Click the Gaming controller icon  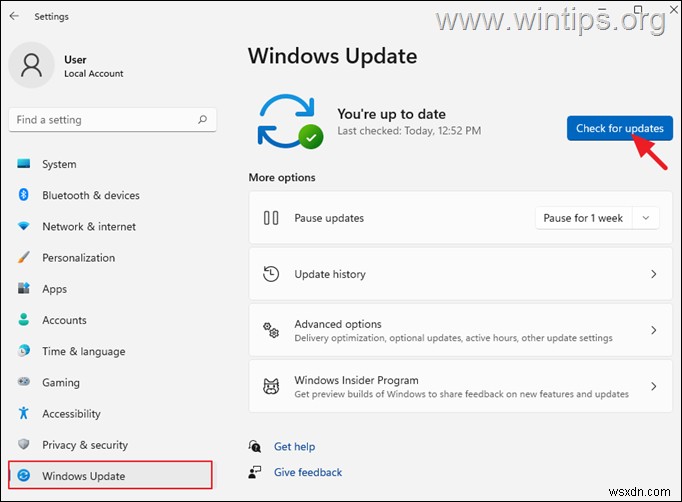point(24,383)
